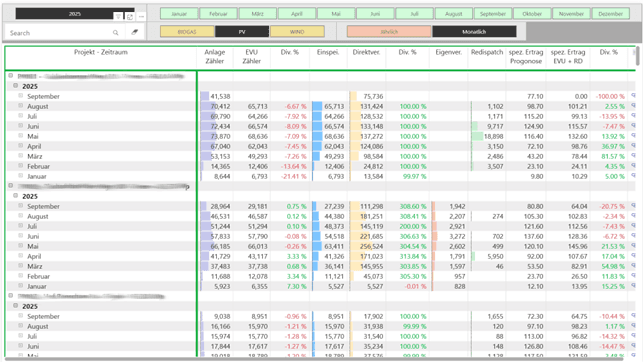
Task: Switch to the Monatlich view
Action: click(x=474, y=32)
